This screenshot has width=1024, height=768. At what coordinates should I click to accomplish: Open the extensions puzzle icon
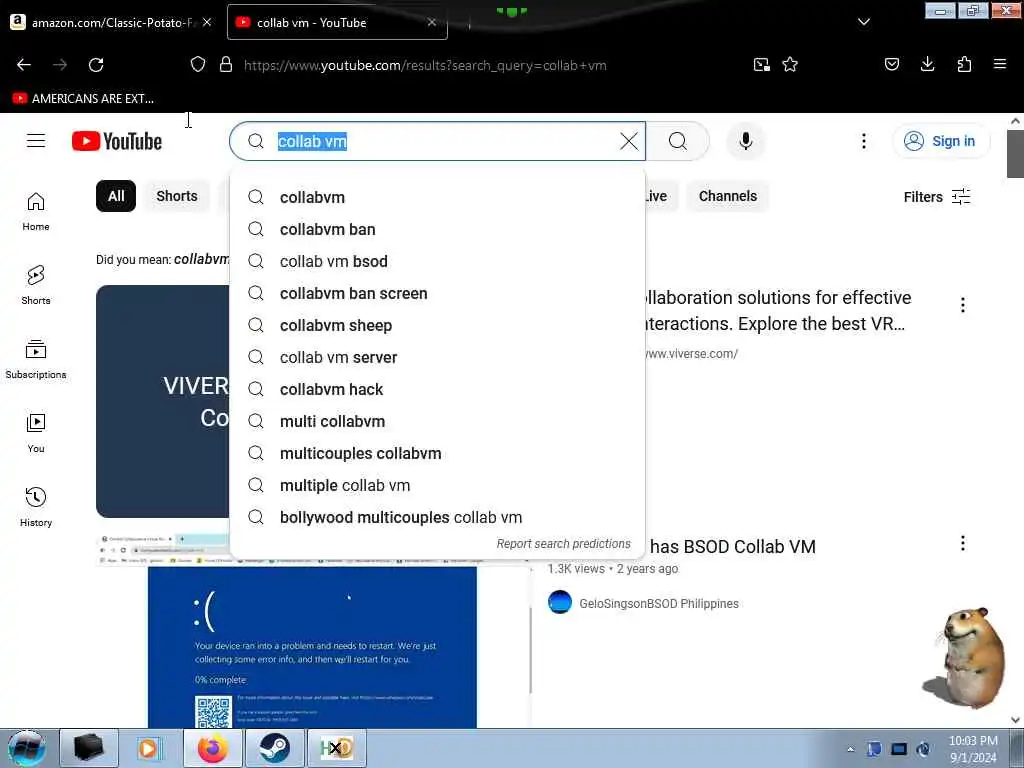pos(964,64)
